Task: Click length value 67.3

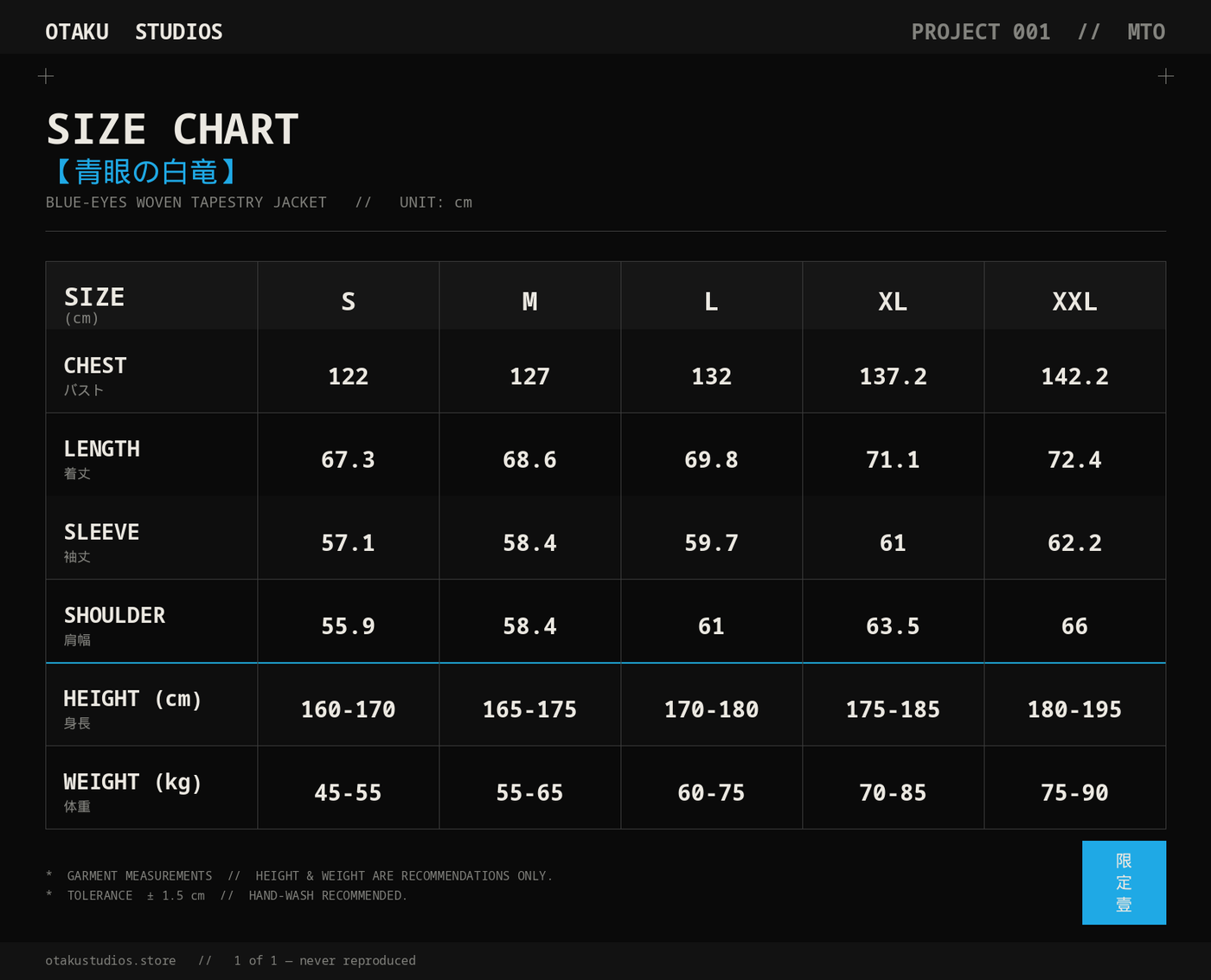Action: (349, 459)
